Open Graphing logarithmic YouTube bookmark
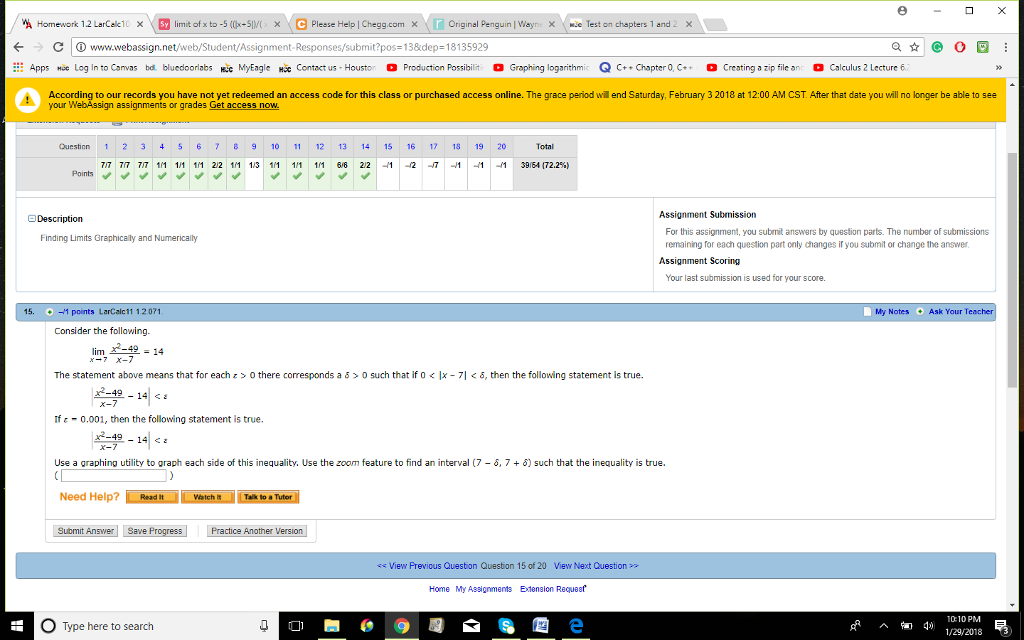This screenshot has height=640, width=1024. pyautogui.click(x=541, y=67)
